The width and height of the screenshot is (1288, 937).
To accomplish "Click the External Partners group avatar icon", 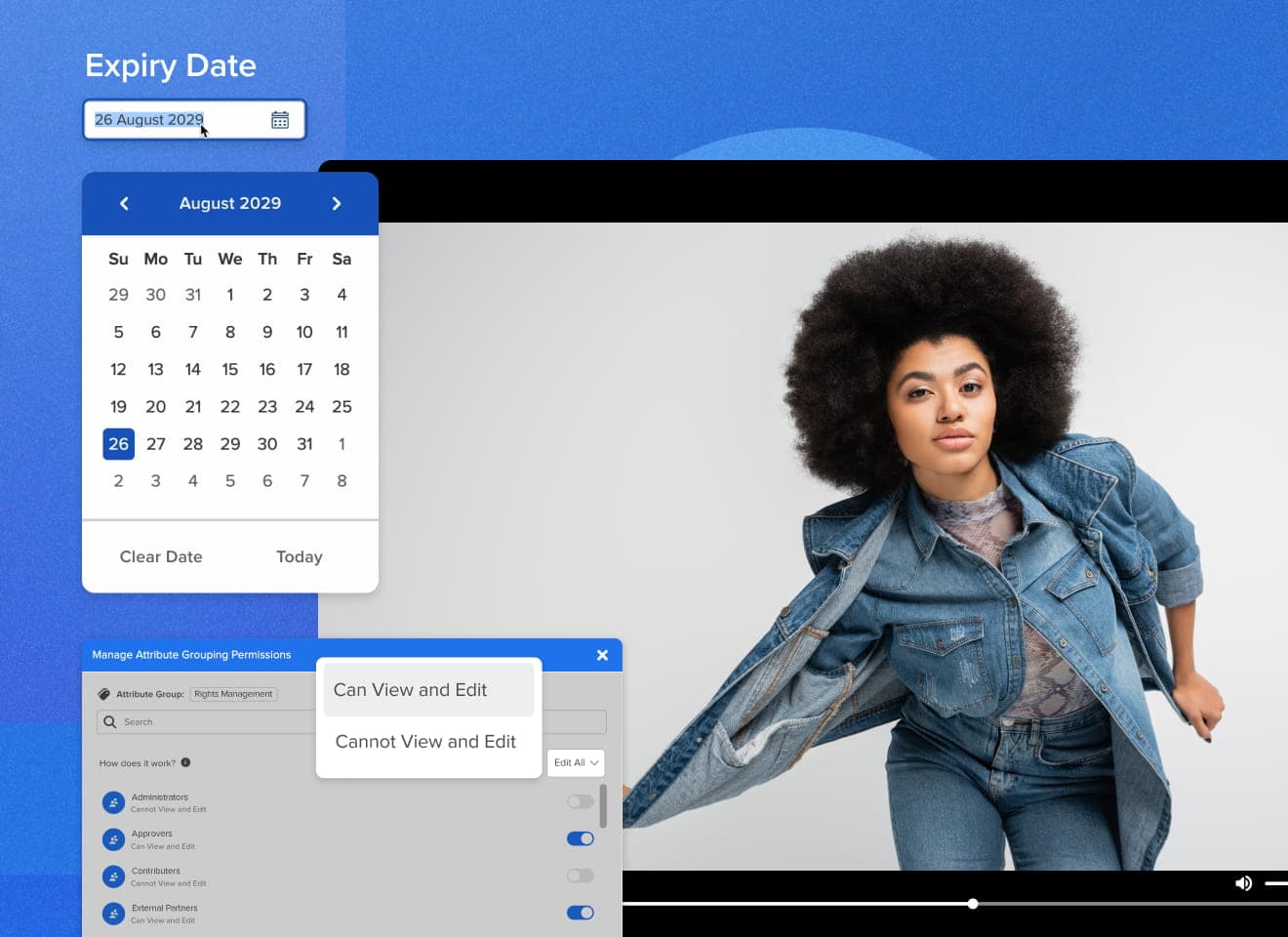I will coord(113,914).
